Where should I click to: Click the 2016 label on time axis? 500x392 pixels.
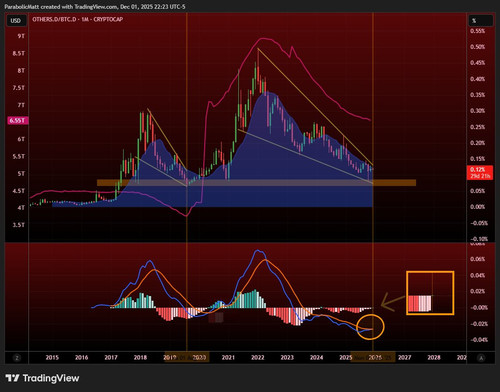[x=81, y=358]
